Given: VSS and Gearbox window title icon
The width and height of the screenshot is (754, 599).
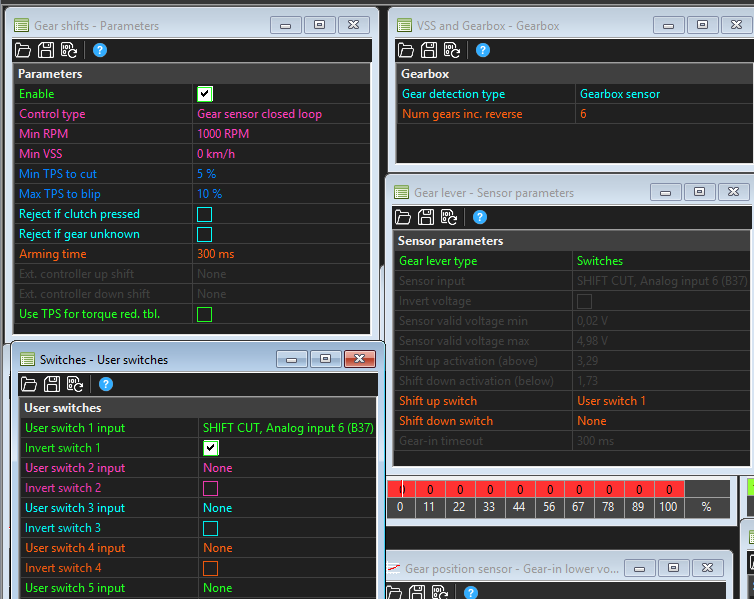Looking at the screenshot, I should (404, 25).
